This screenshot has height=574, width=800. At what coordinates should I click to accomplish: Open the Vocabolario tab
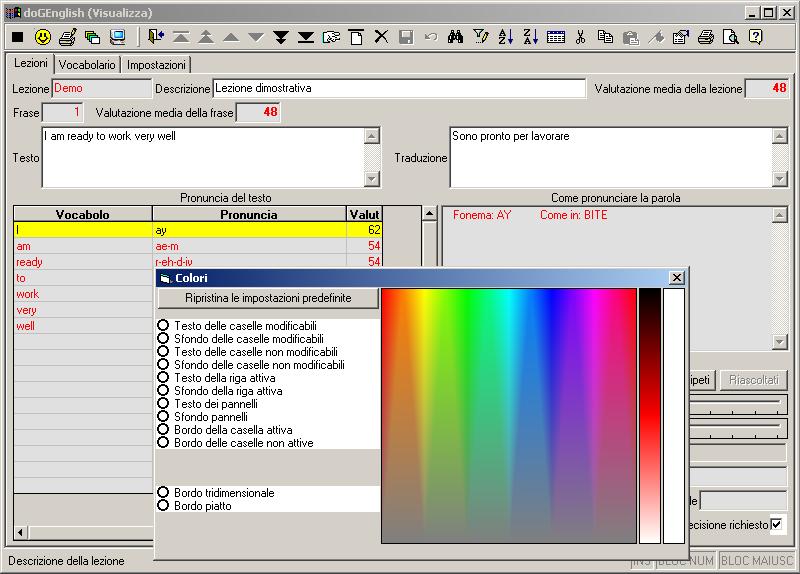87,65
